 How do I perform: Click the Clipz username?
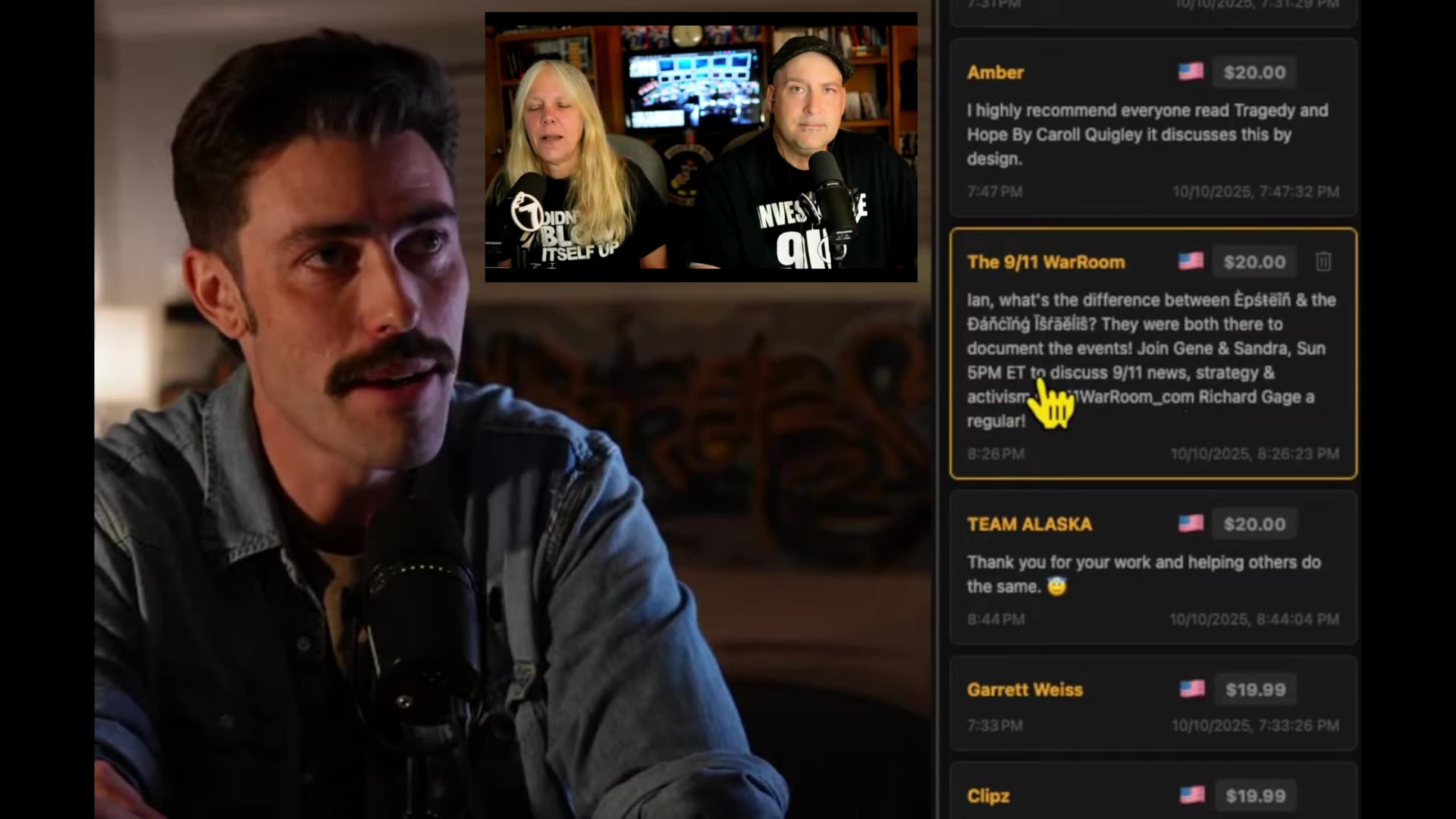(x=988, y=795)
